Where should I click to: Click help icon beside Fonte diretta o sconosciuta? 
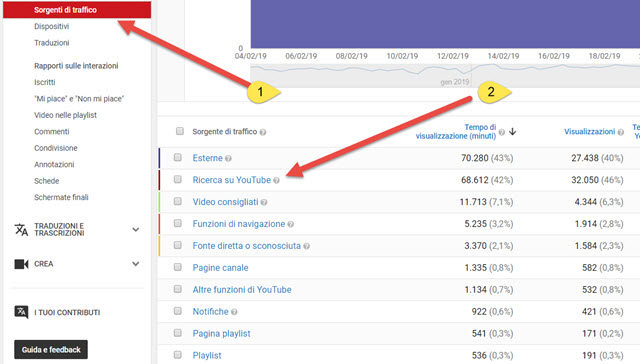pos(307,246)
